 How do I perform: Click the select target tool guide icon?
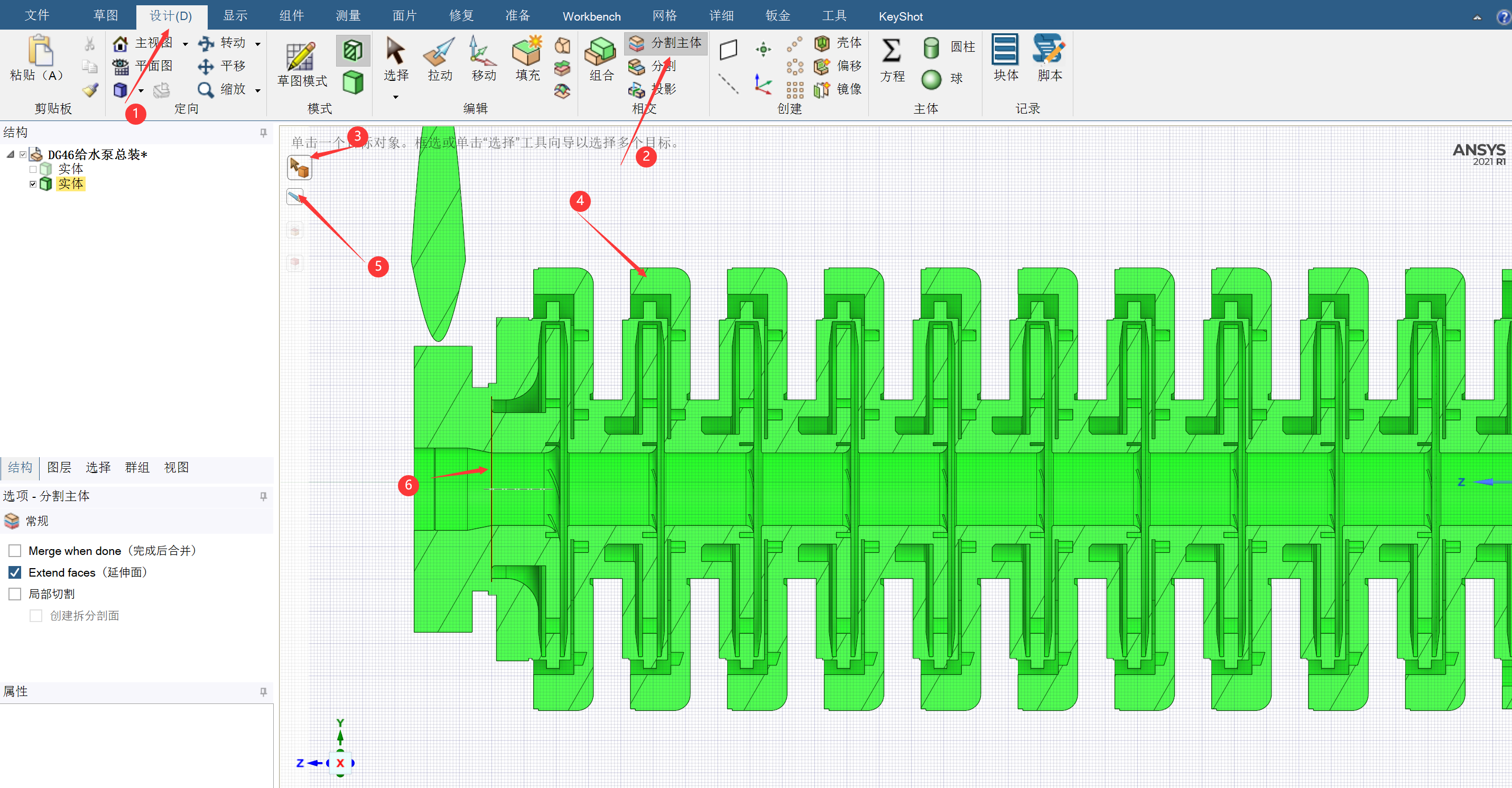299,168
